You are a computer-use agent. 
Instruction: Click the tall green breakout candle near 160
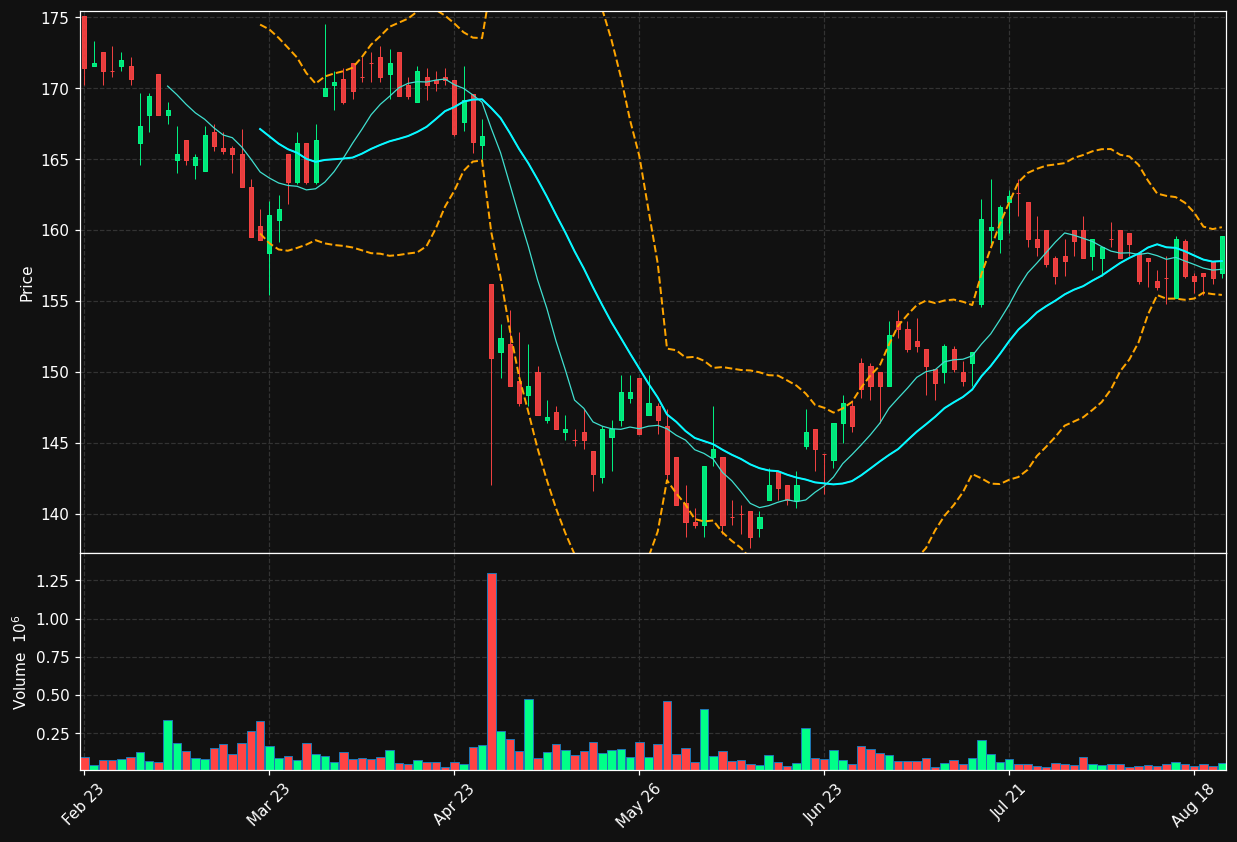pyautogui.click(x=982, y=262)
